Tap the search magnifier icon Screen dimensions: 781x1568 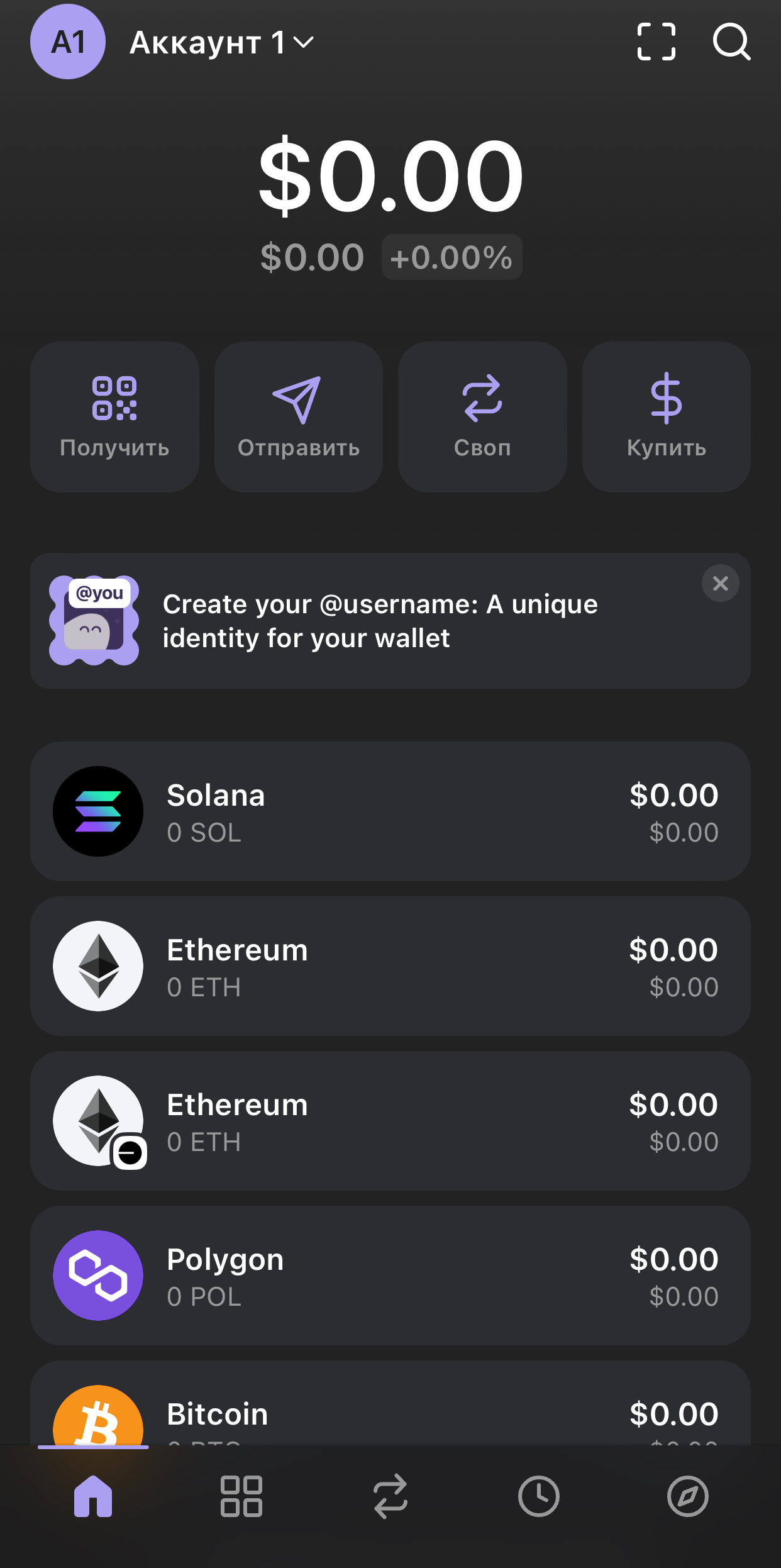(x=731, y=42)
